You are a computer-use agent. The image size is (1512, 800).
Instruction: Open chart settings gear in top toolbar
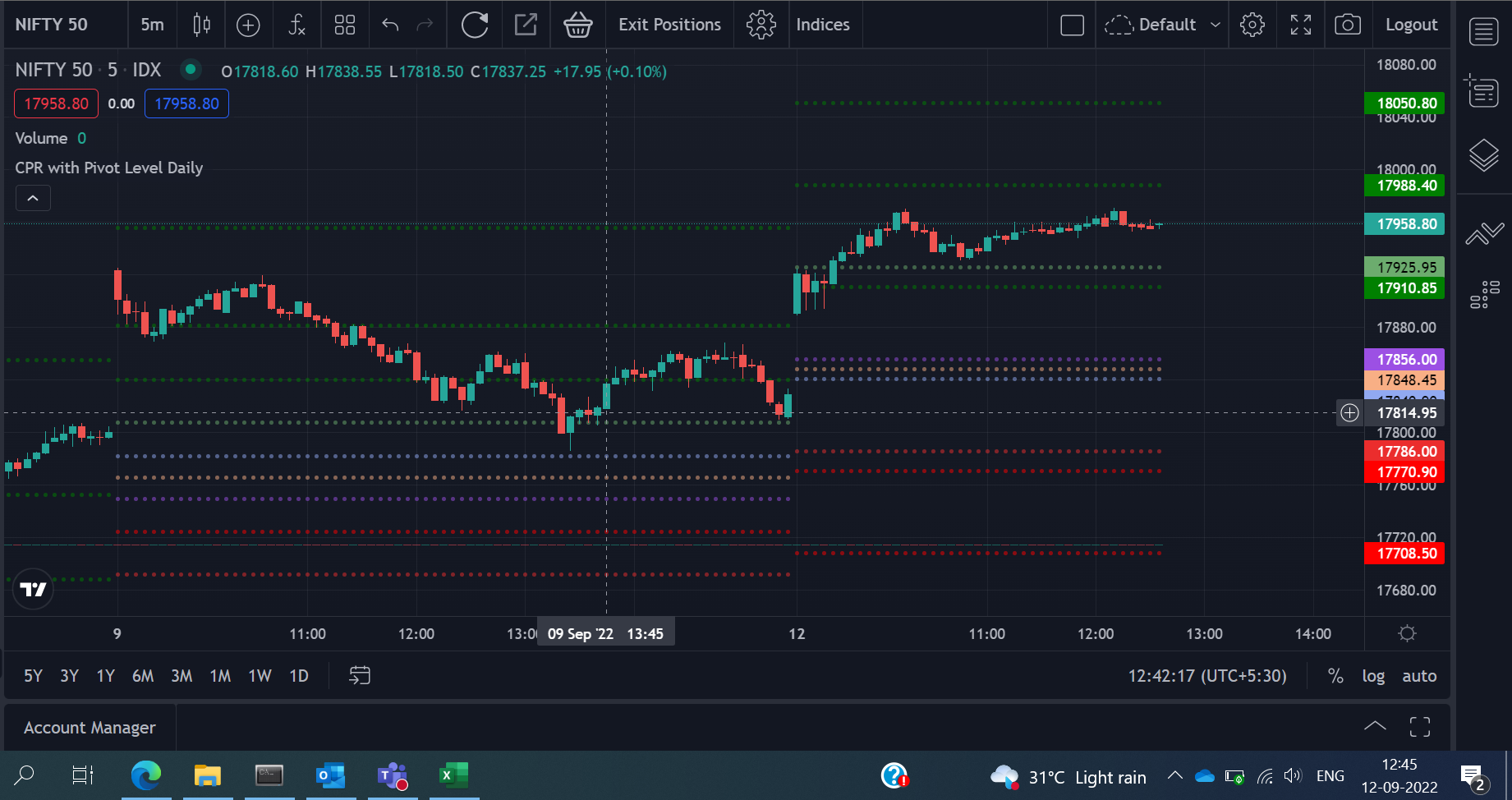coord(1252,25)
